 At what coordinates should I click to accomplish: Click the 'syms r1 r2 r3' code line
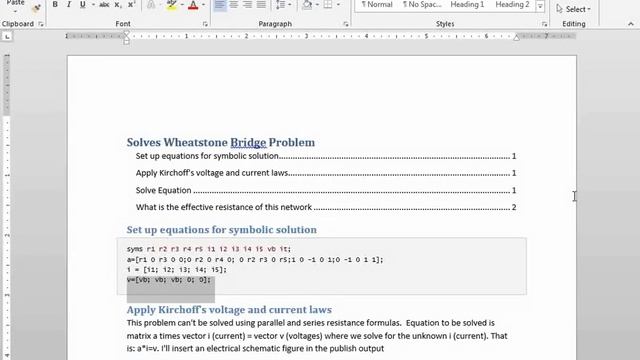point(209,249)
